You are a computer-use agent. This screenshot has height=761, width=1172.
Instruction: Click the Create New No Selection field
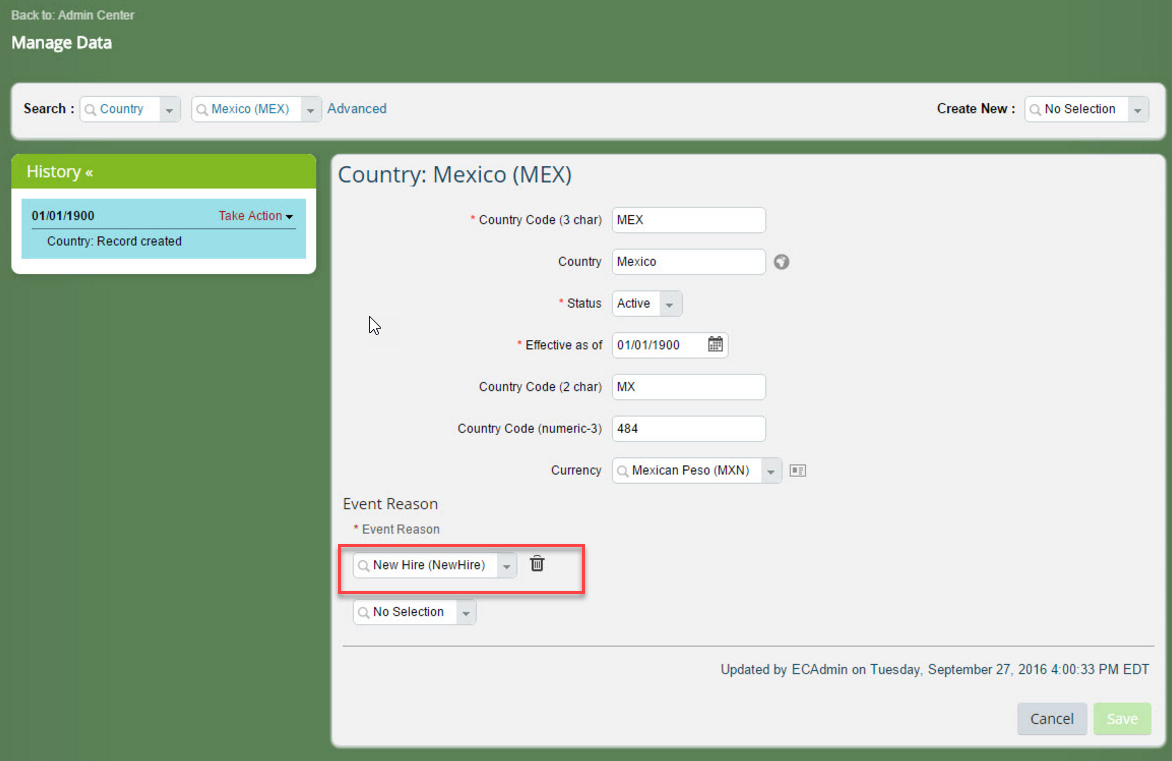[1086, 109]
